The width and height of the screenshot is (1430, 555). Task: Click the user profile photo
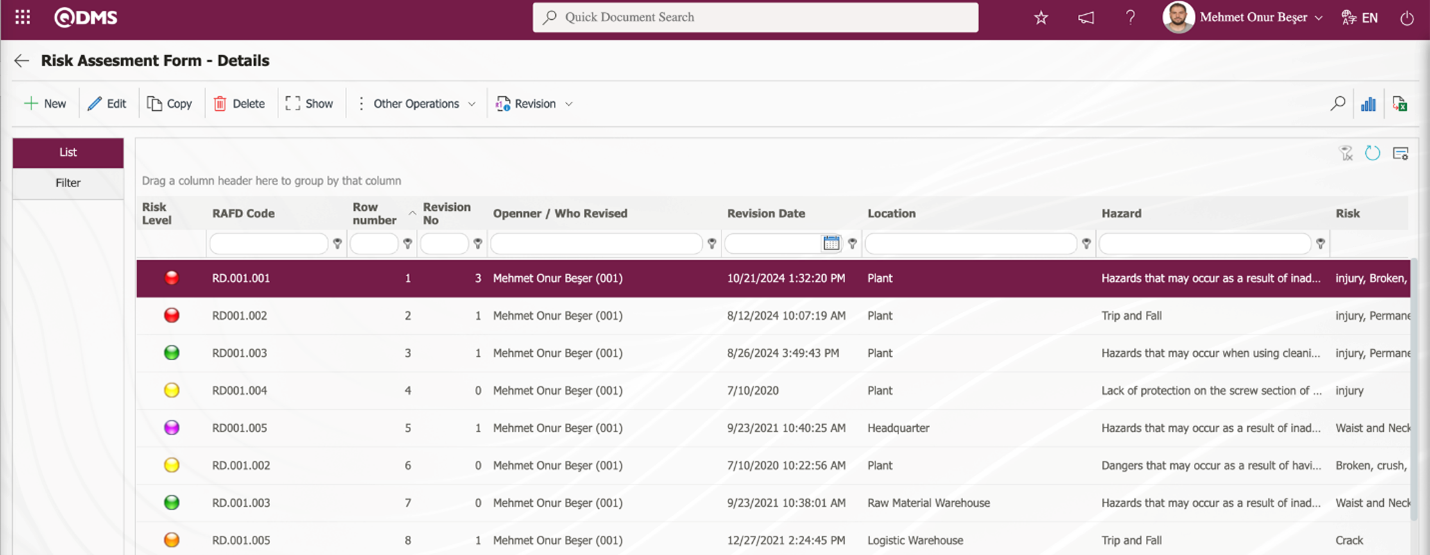click(1178, 17)
